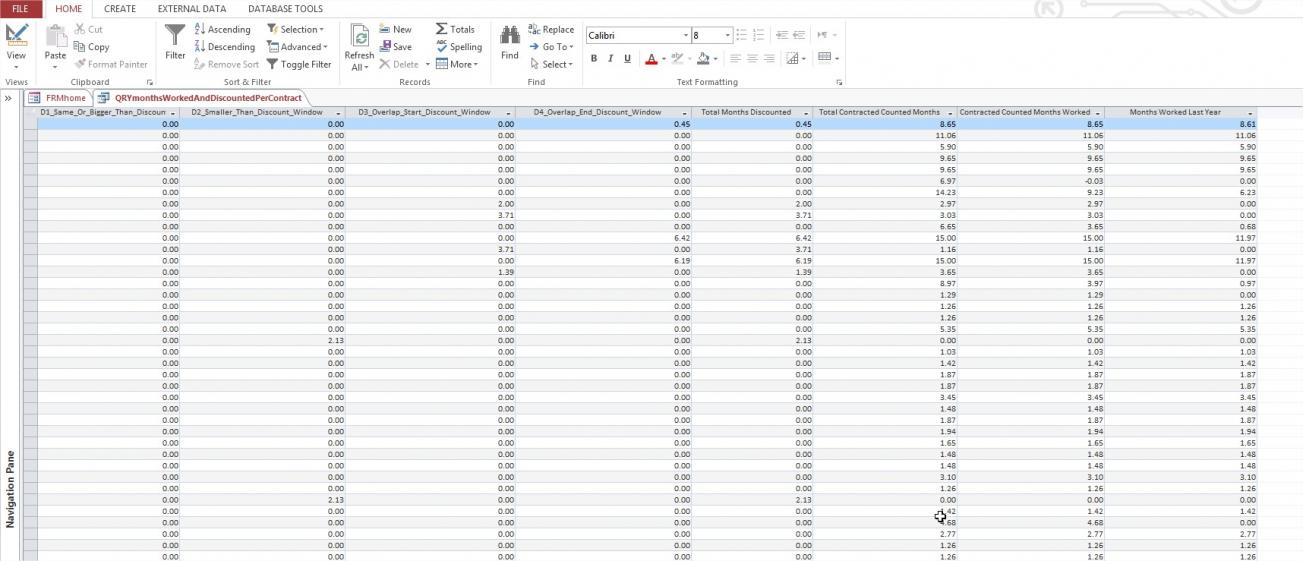Sort records Ascending
This screenshot has height=561, width=1303.
click(222, 30)
